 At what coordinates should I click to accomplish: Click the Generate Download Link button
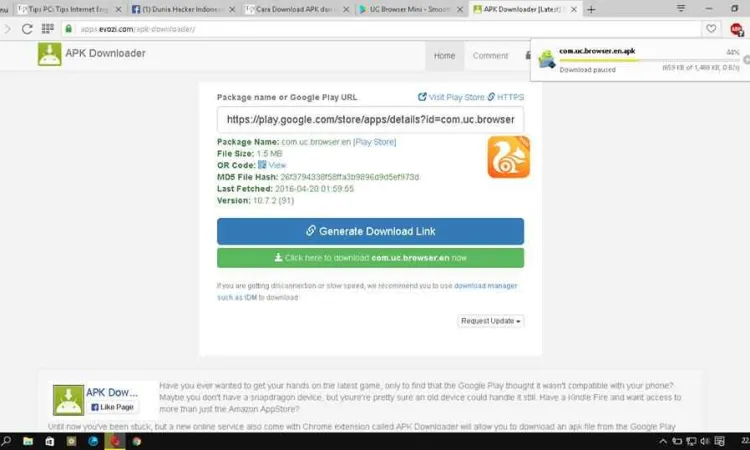tap(370, 231)
